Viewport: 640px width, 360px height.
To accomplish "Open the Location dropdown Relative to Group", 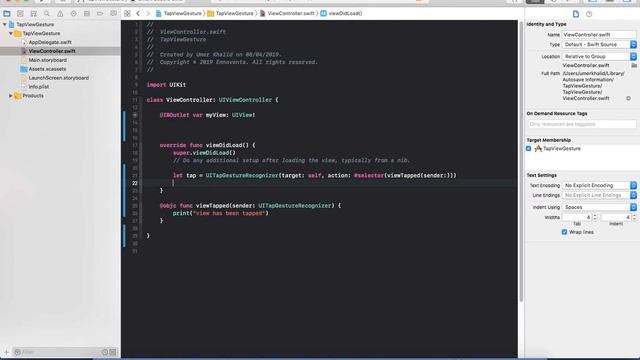I will coord(599,56).
